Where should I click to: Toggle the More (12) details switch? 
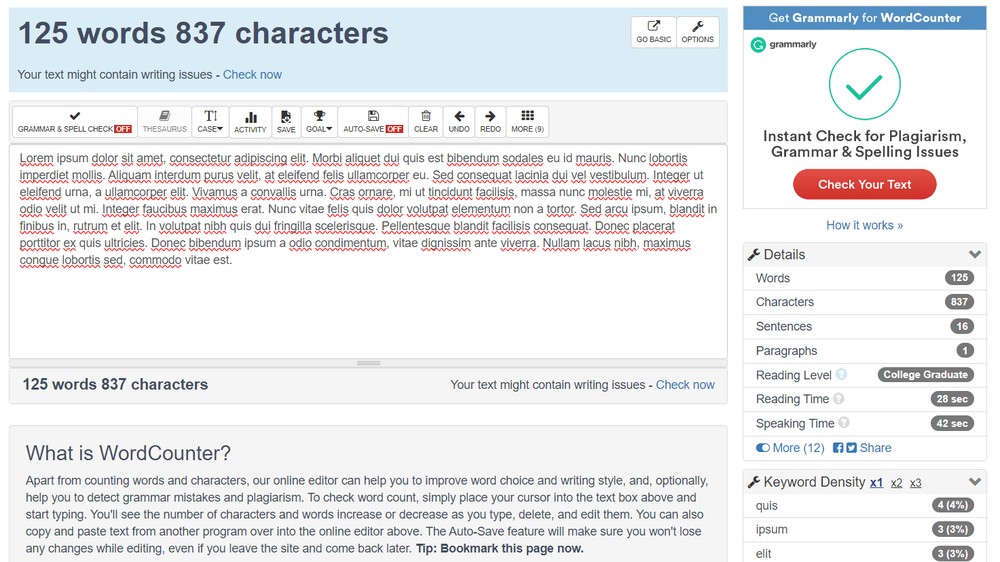point(790,448)
